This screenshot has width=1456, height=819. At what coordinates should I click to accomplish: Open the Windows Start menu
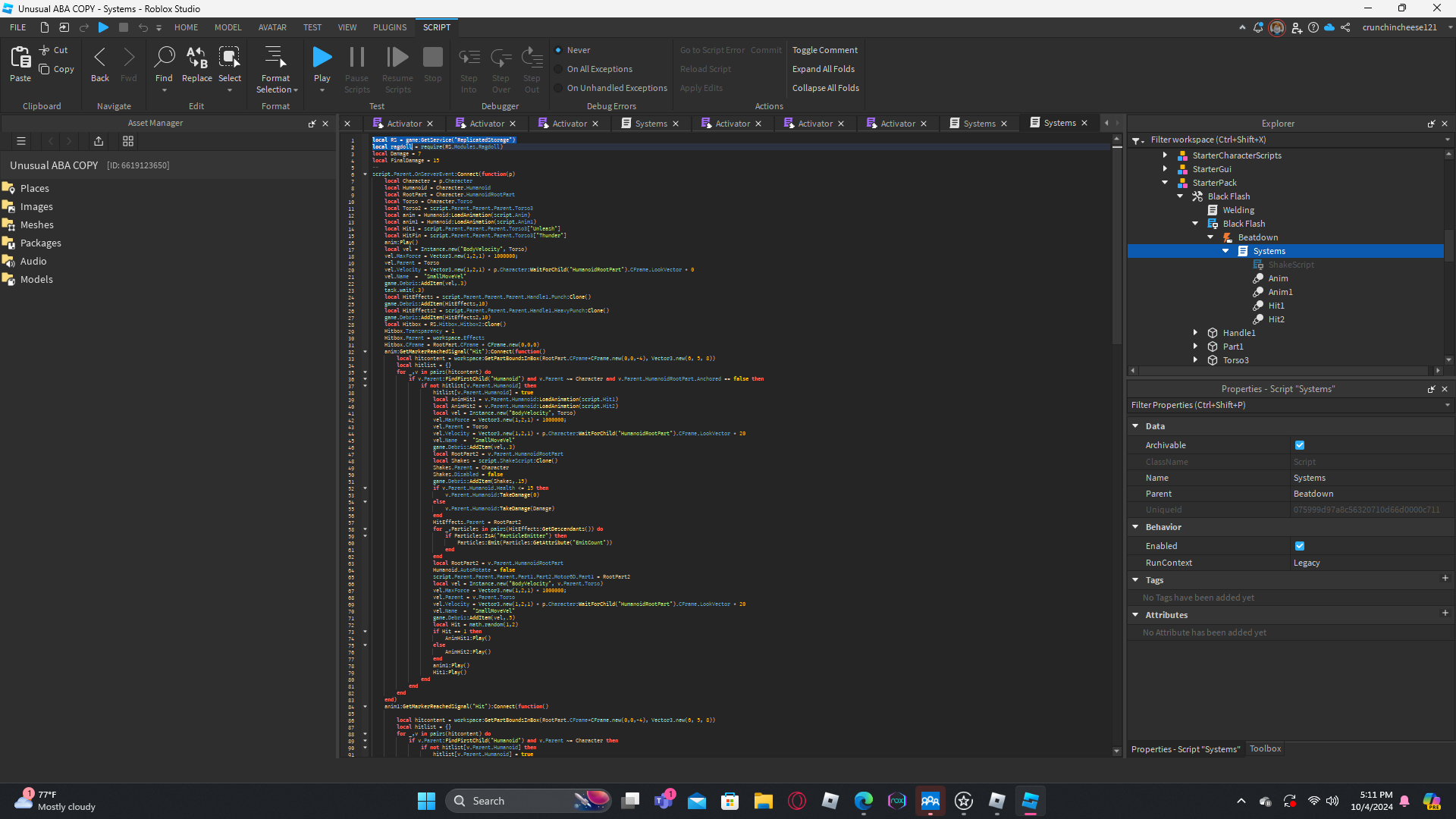pyautogui.click(x=427, y=801)
